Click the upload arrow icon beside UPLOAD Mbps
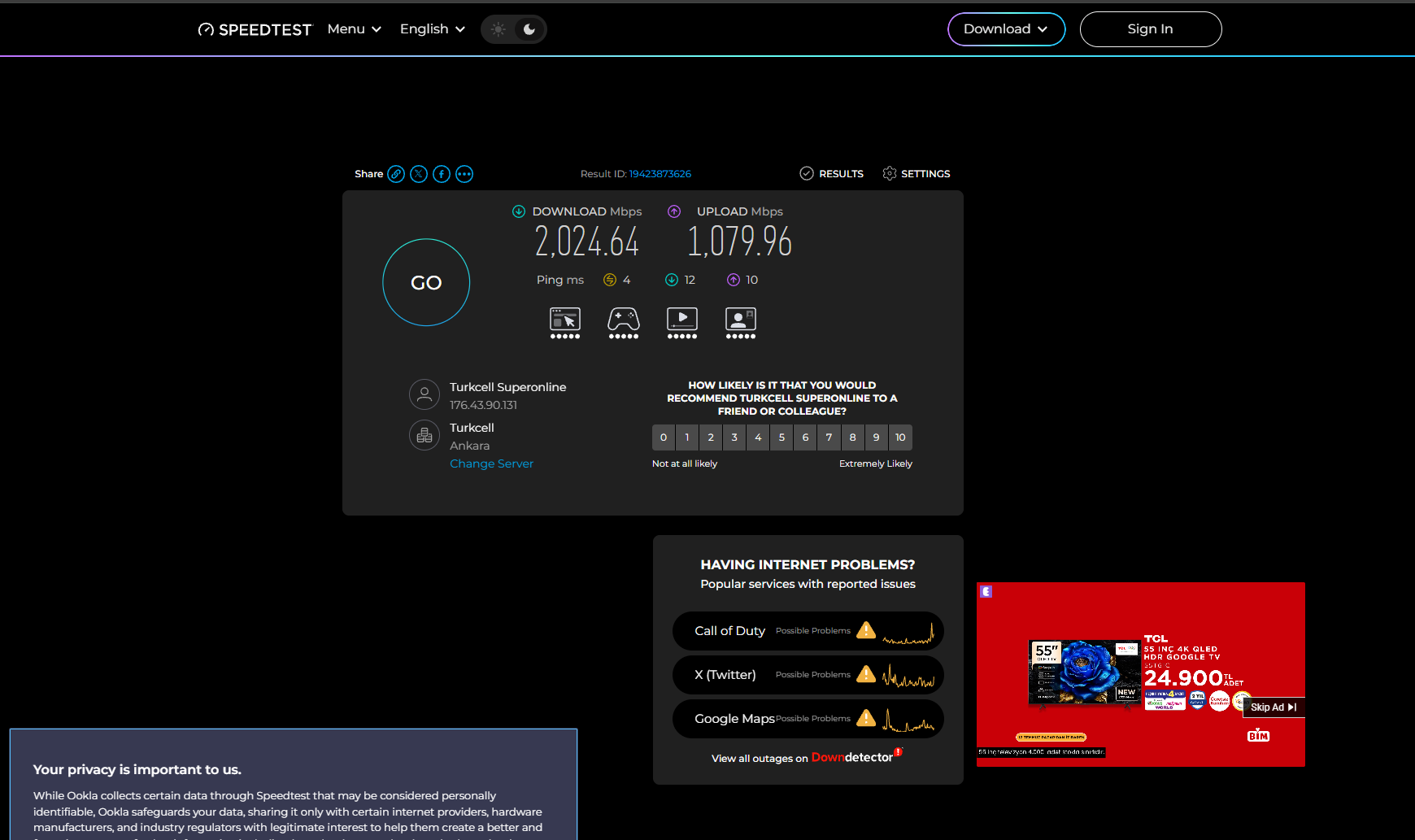 [674, 211]
